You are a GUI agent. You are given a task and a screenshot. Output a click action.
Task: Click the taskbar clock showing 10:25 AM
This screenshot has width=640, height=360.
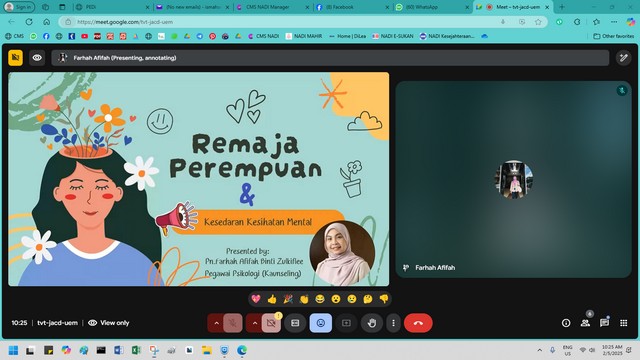612,350
